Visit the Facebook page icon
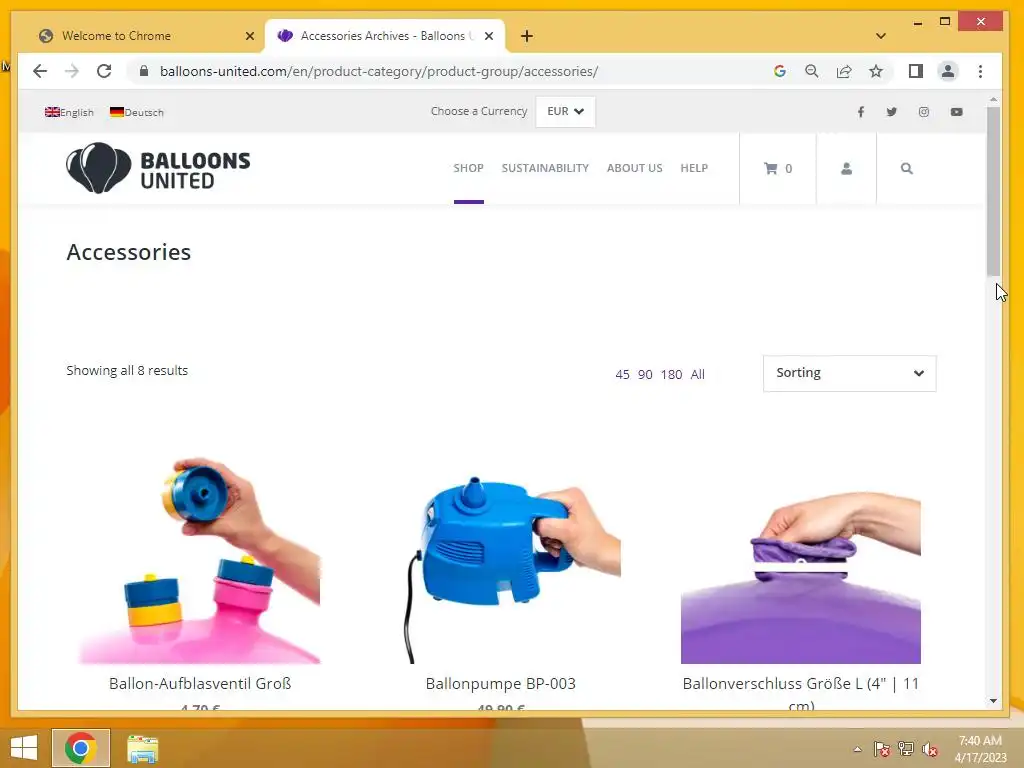The height and width of the screenshot is (768, 1024). [861, 112]
